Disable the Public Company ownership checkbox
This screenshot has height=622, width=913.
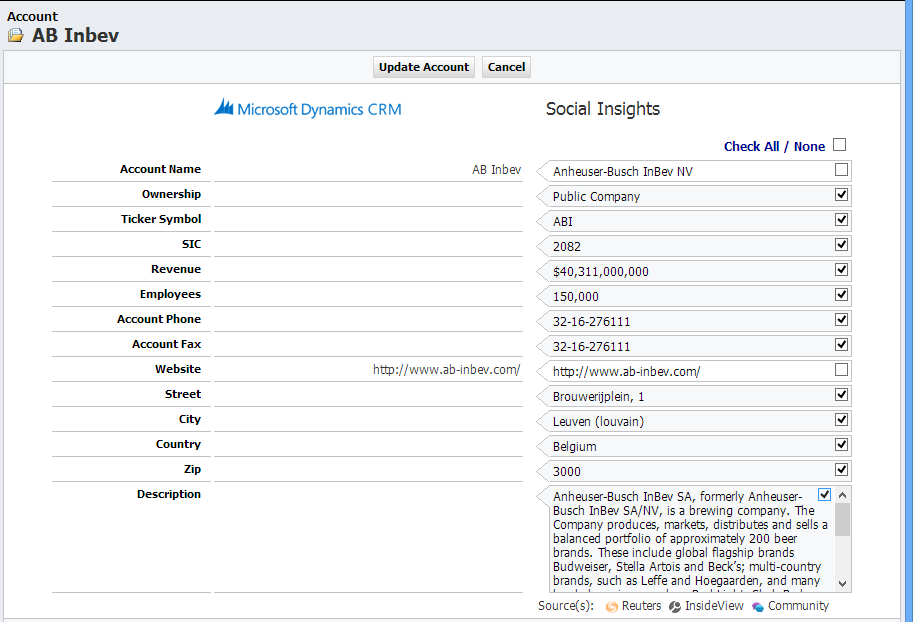click(x=839, y=194)
